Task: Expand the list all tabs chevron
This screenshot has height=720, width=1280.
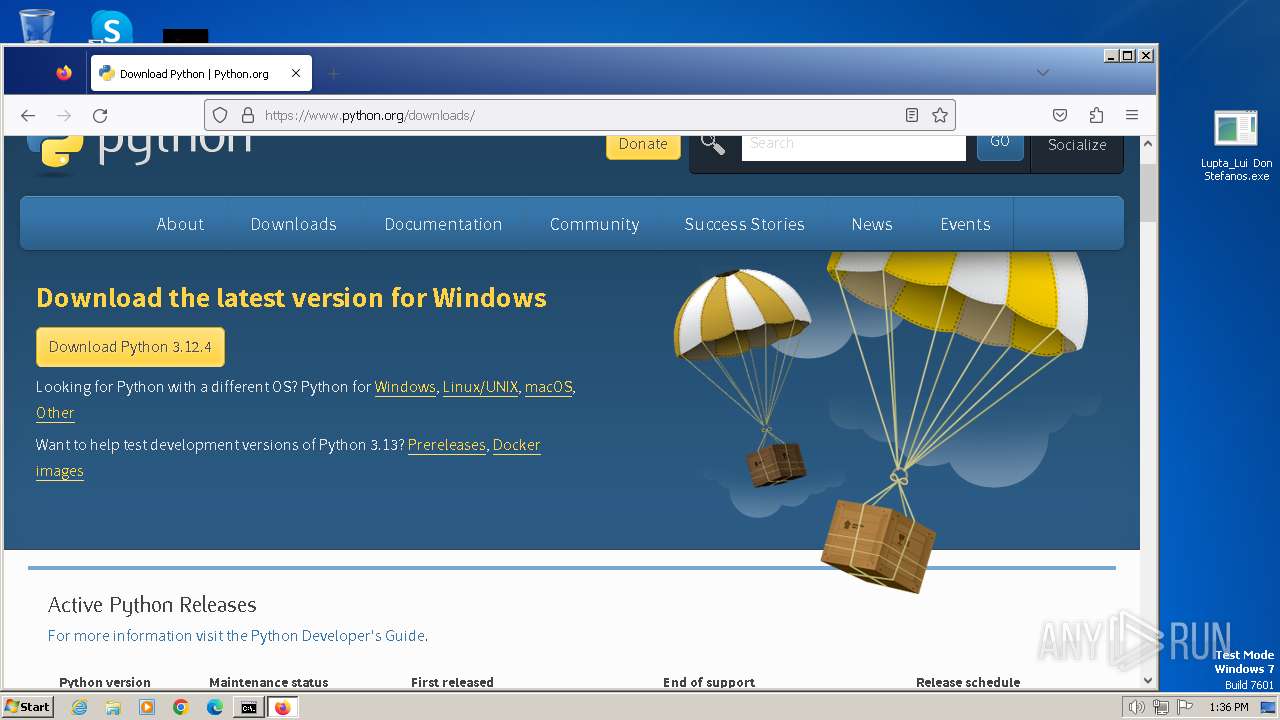Action: 1043,73
